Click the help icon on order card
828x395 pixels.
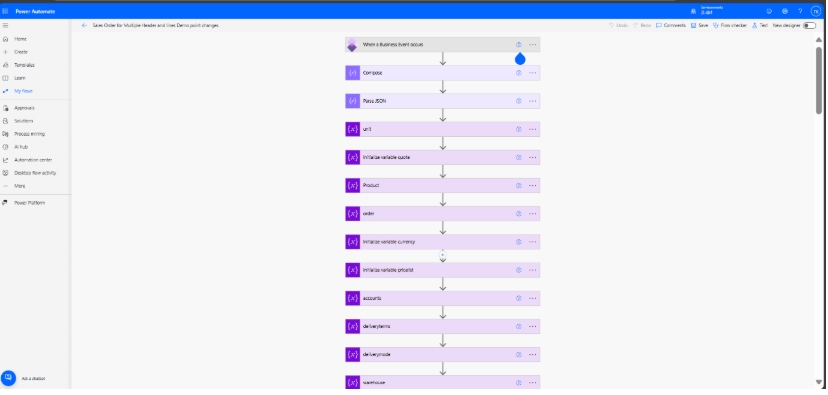(x=519, y=214)
